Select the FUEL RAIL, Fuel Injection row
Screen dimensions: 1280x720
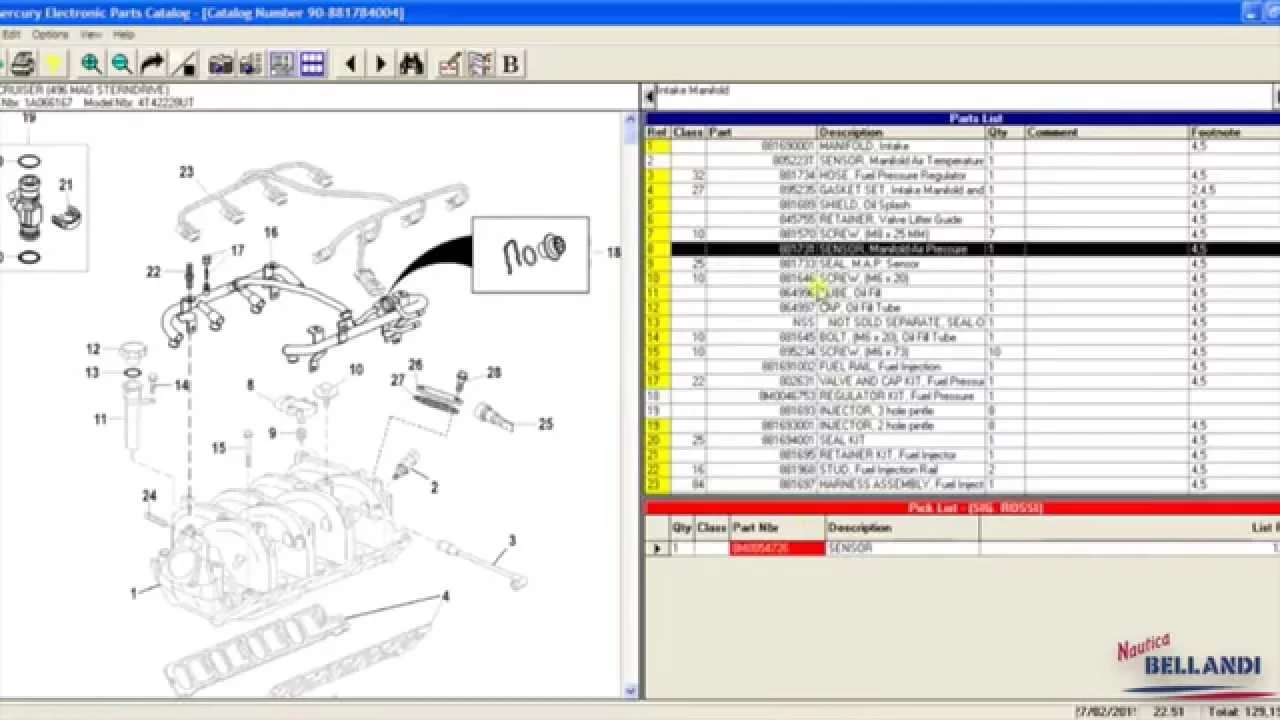(962, 367)
